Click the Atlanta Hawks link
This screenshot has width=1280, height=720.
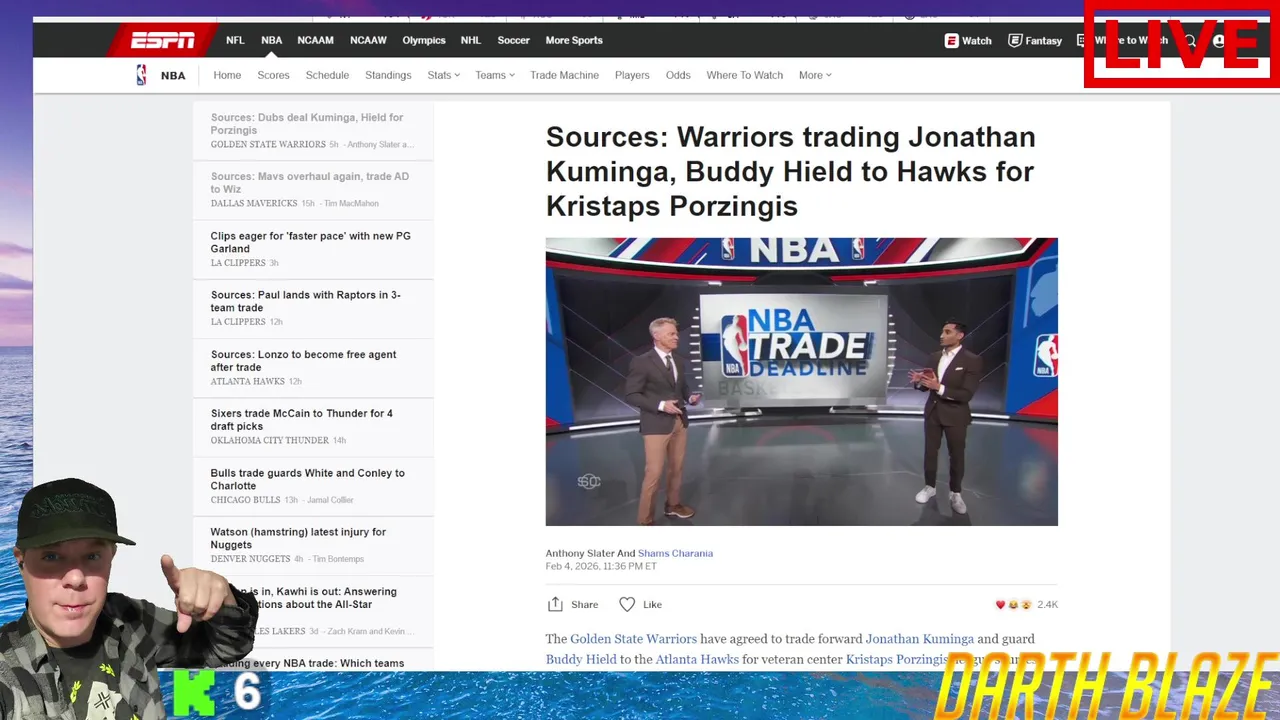[x=697, y=659]
